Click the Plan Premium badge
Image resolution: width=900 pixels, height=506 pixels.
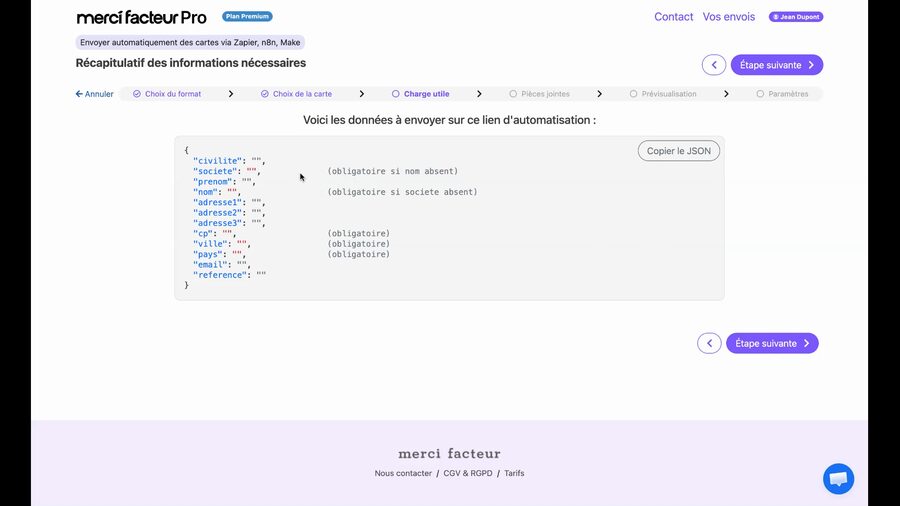click(x=247, y=17)
